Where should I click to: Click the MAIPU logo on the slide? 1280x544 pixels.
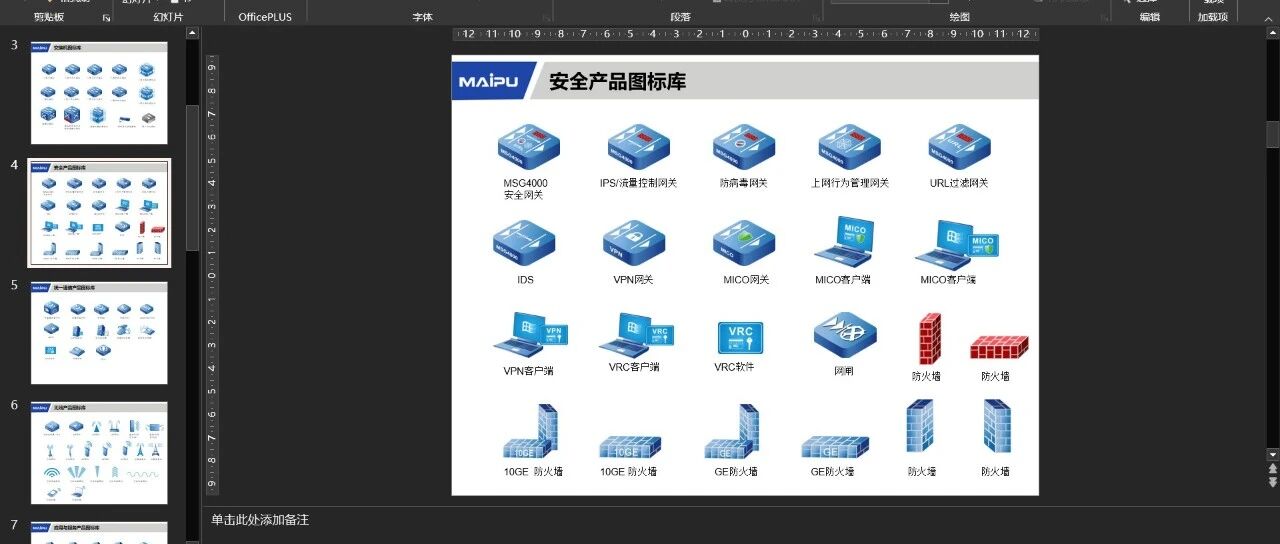tap(490, 81)
